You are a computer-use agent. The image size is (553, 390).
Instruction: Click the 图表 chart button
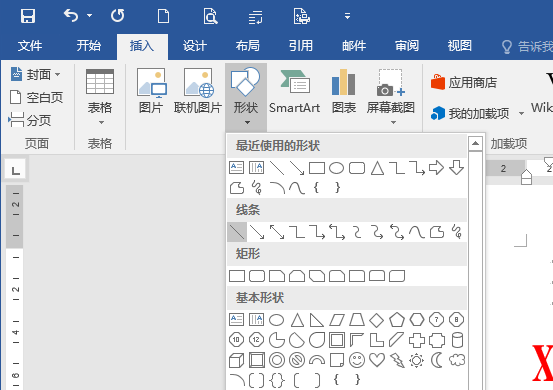344,91
